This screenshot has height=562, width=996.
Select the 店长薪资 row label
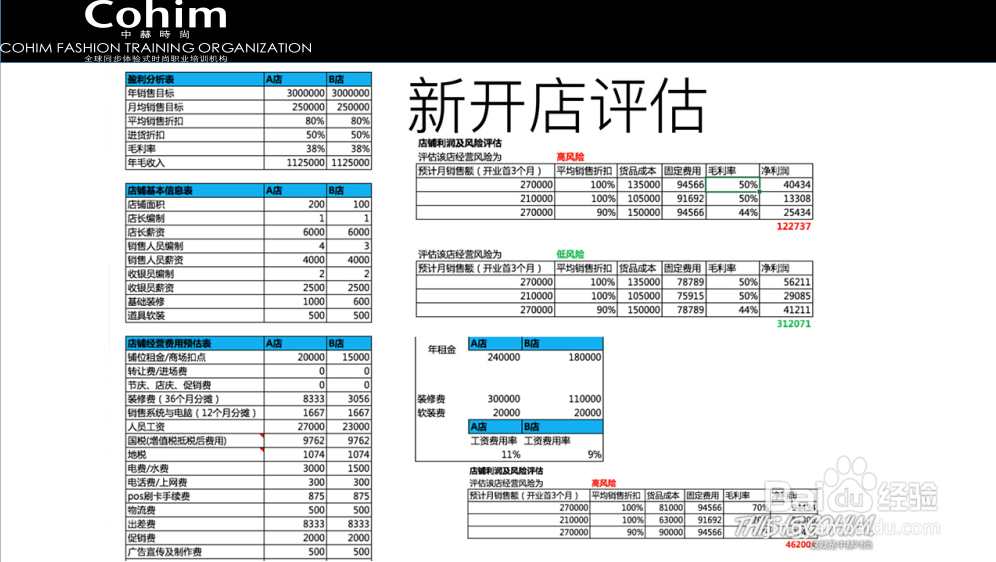146,232
